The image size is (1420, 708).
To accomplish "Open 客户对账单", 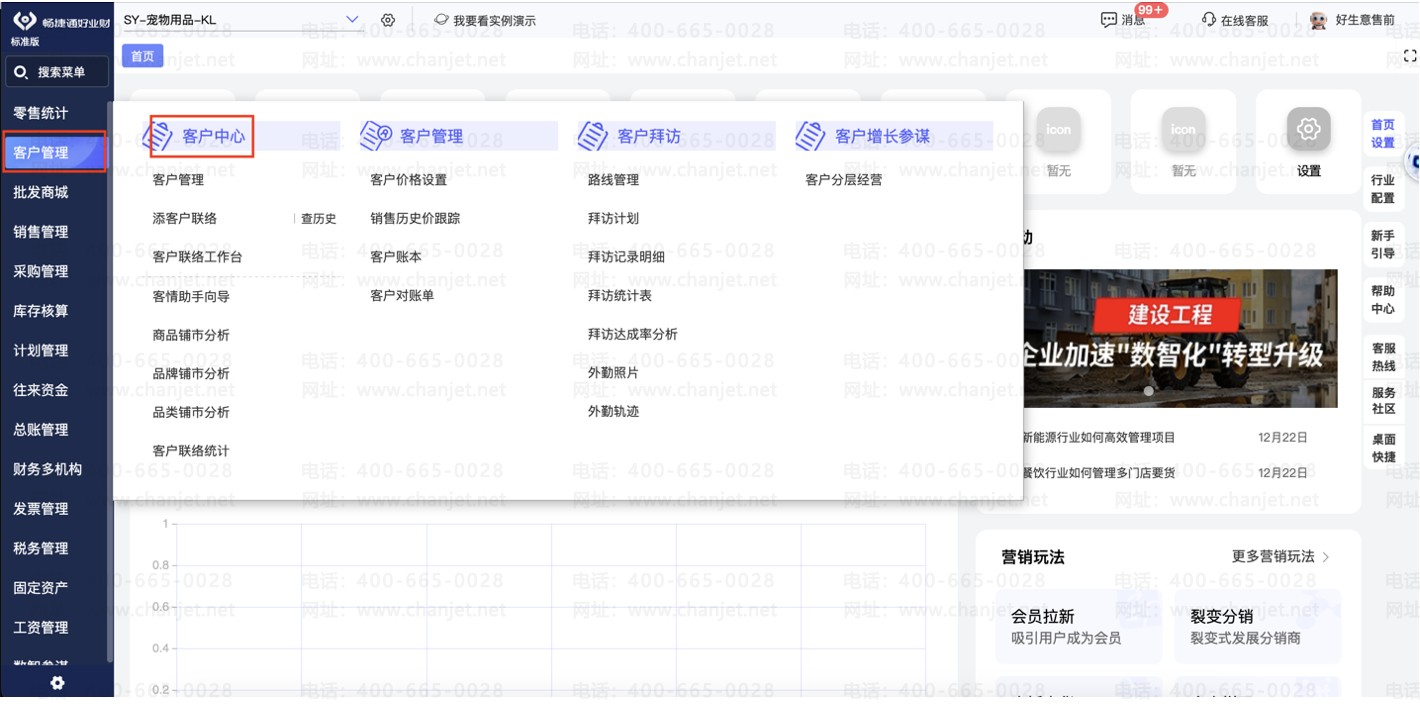I will click(402, 296).
